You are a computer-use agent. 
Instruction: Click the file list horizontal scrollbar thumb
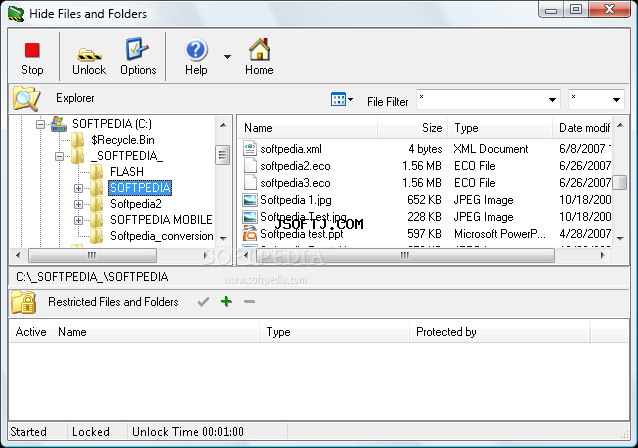(x=404, y=256)
